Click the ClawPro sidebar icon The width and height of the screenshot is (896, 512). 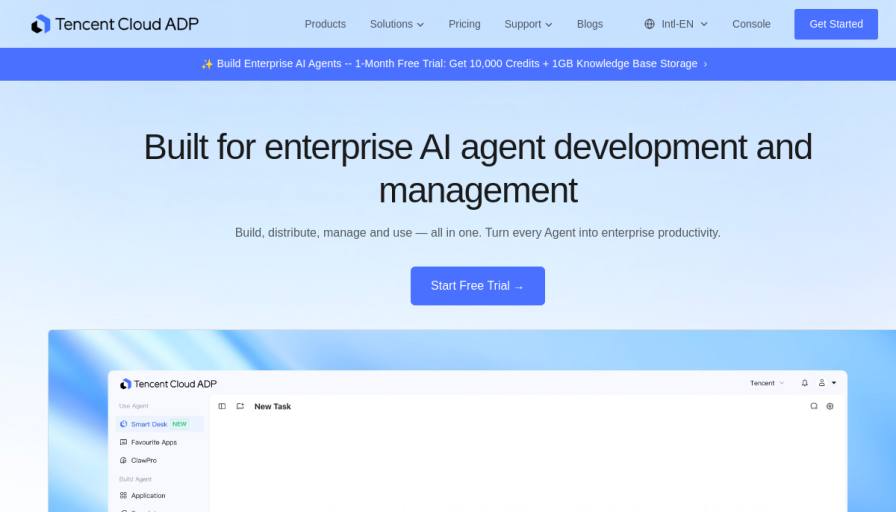(123, 460)
